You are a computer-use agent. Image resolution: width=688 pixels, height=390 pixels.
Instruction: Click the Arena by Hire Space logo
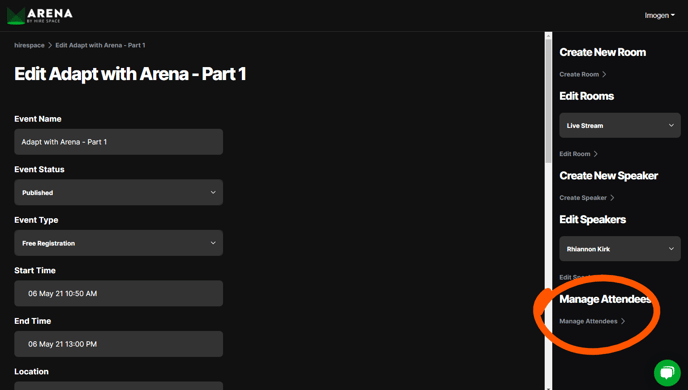(39, 16)
